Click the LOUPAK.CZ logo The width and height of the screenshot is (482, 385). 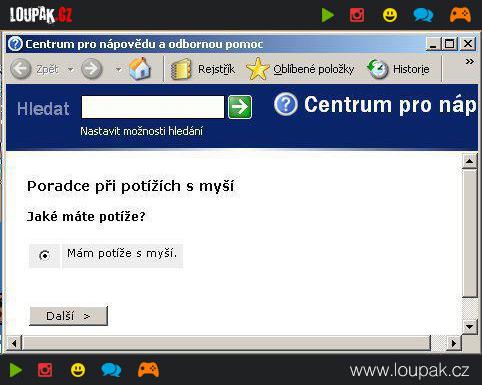tap(41, 15)
